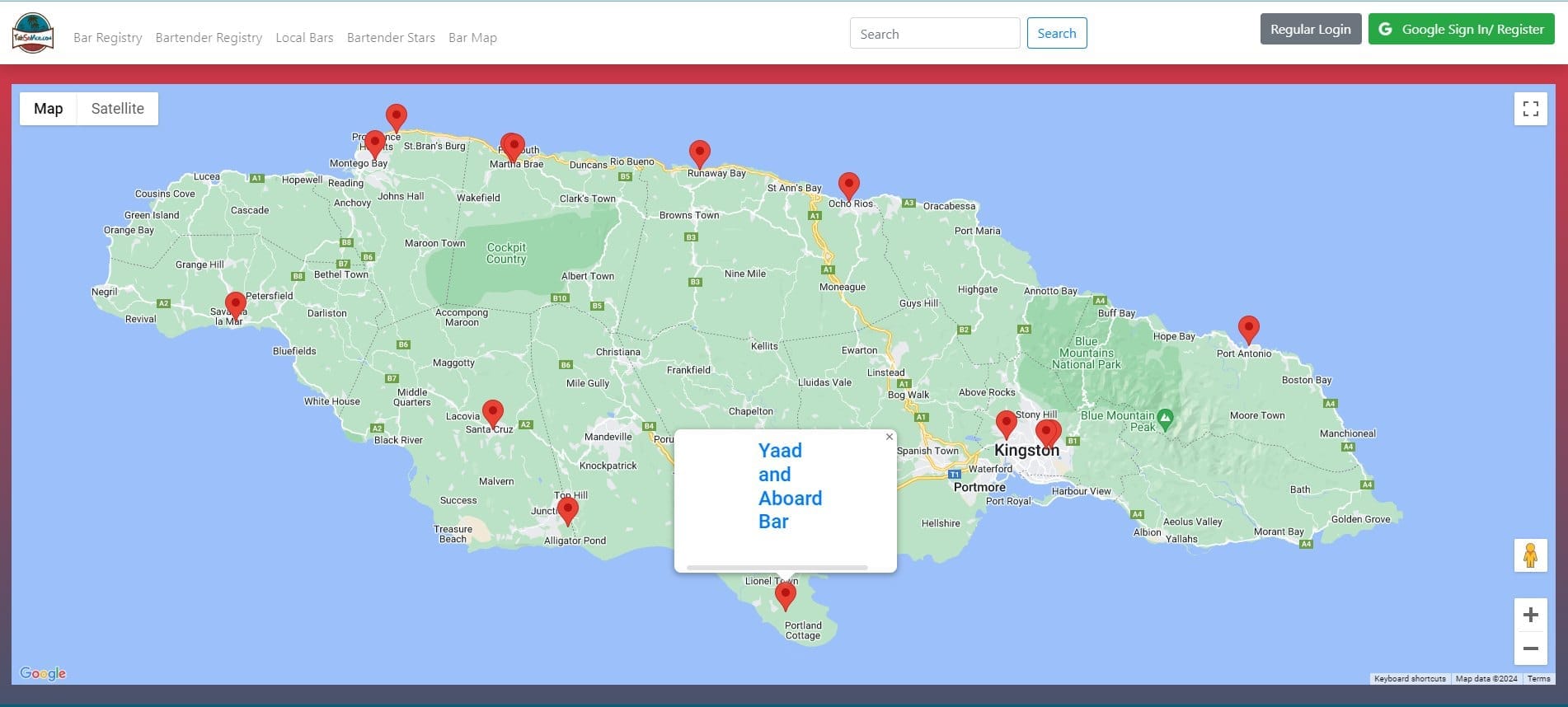The height and width of the screenshot is (707, 1568).
Task: Click the Christiana town label
Action: pyautogui.click(x=618, y=352)
